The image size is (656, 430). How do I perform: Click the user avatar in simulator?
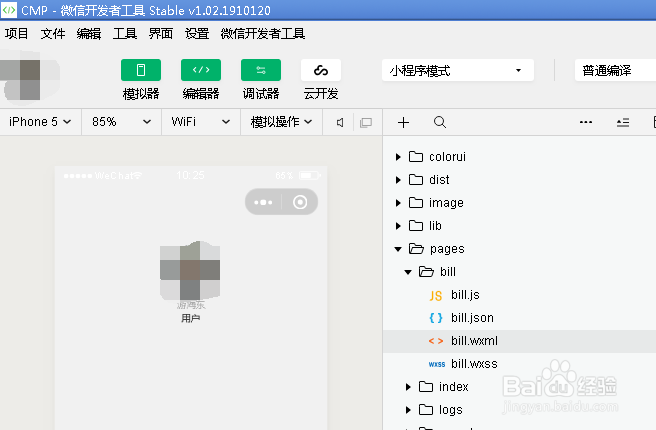[x=190, y=271]
